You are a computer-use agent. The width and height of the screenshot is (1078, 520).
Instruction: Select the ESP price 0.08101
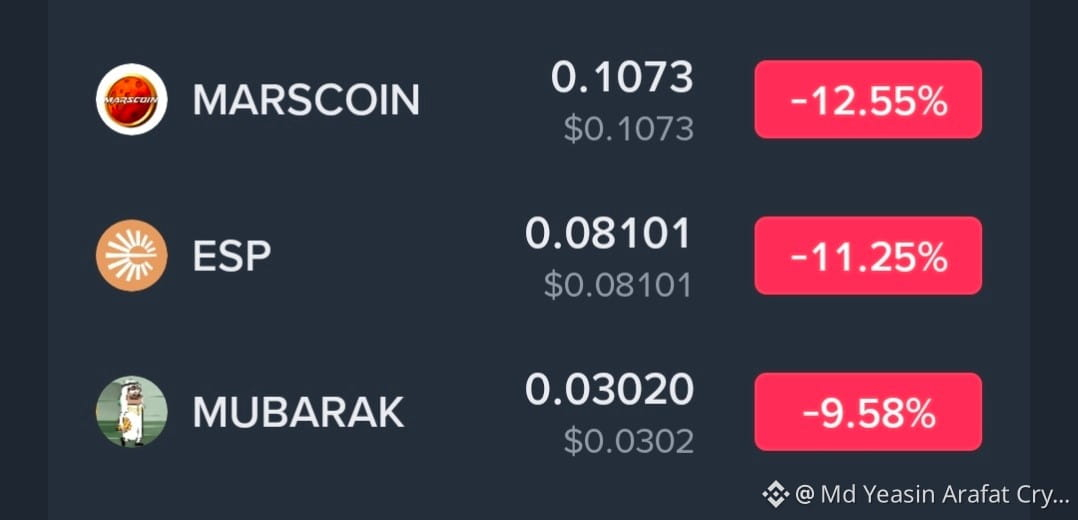point(608,234)
